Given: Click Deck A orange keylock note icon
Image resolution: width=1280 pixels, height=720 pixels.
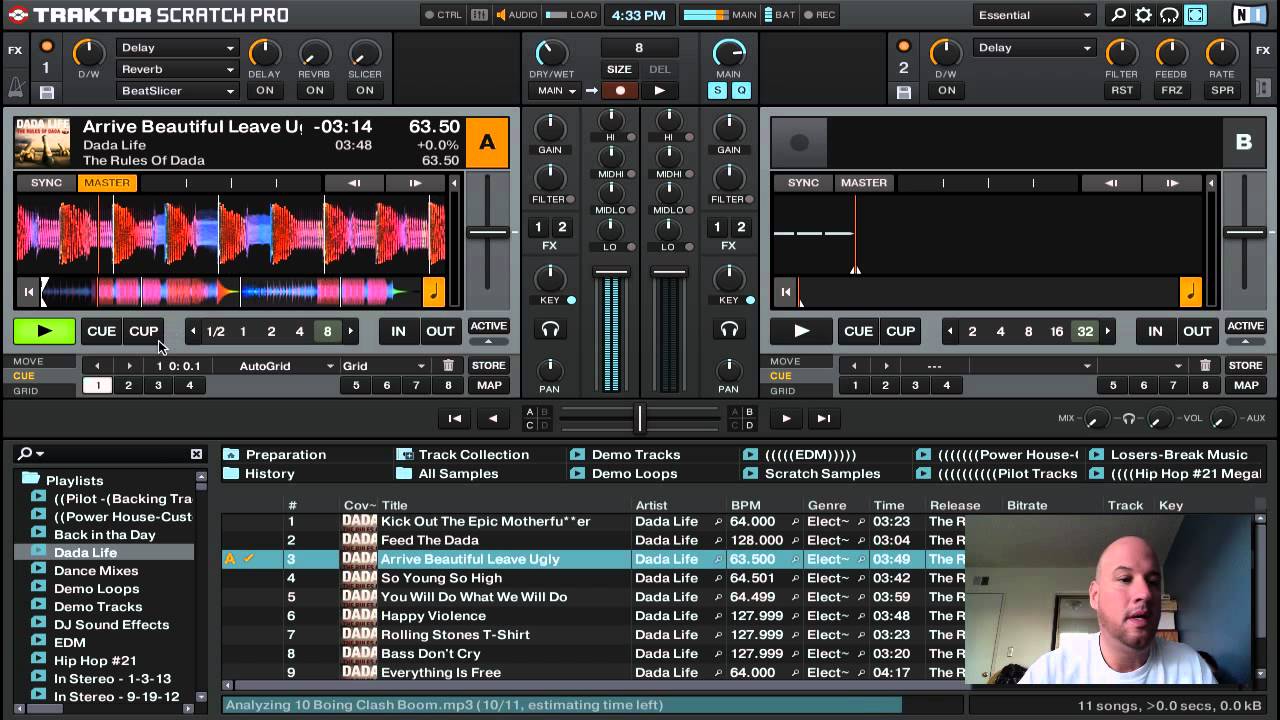Looking at the screenshot, I should (433, 292).
